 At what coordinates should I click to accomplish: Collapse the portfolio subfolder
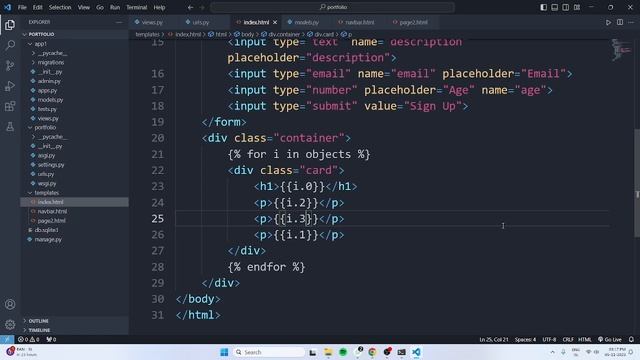pos(75,127)
